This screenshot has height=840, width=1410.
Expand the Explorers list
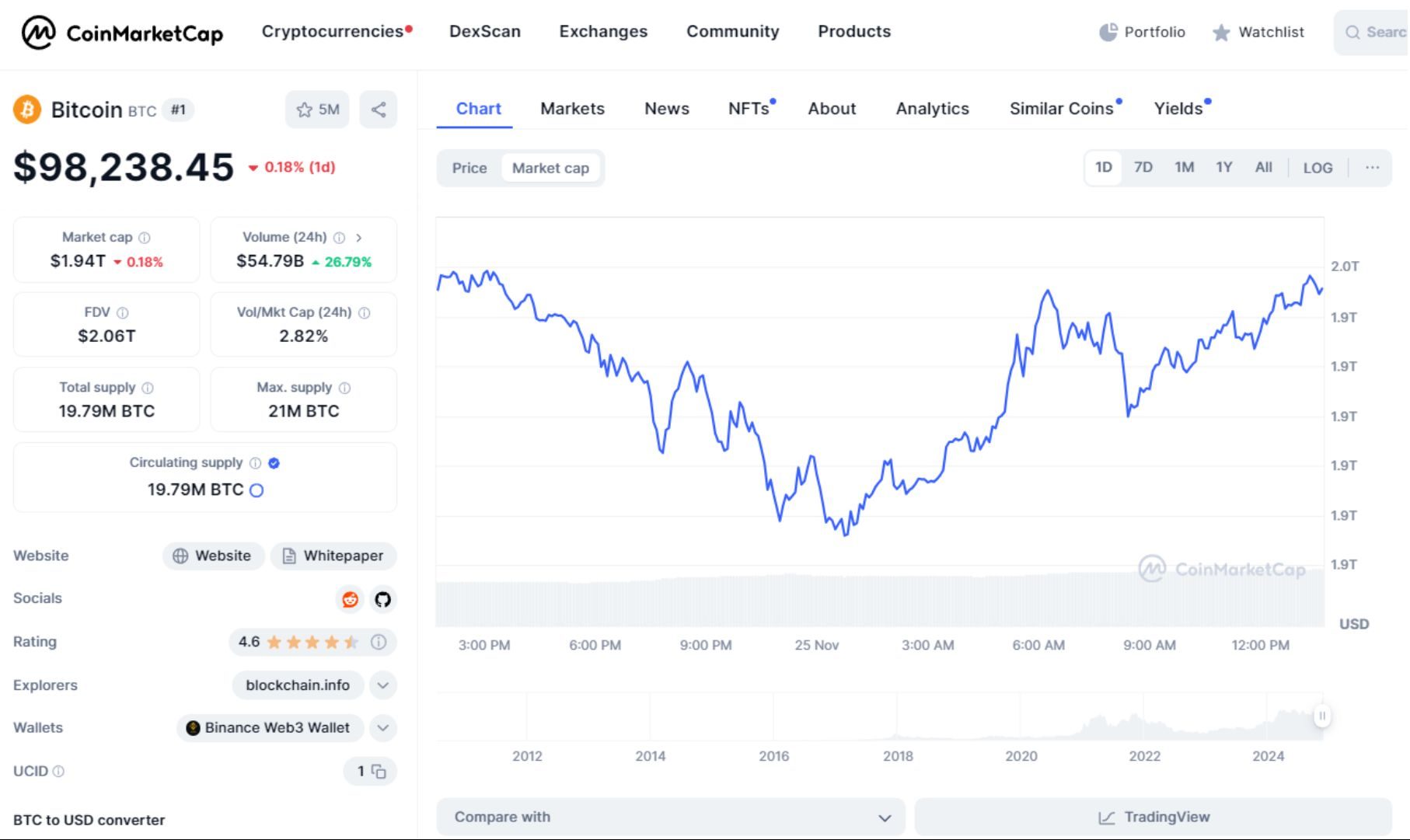tap(382, 685)
